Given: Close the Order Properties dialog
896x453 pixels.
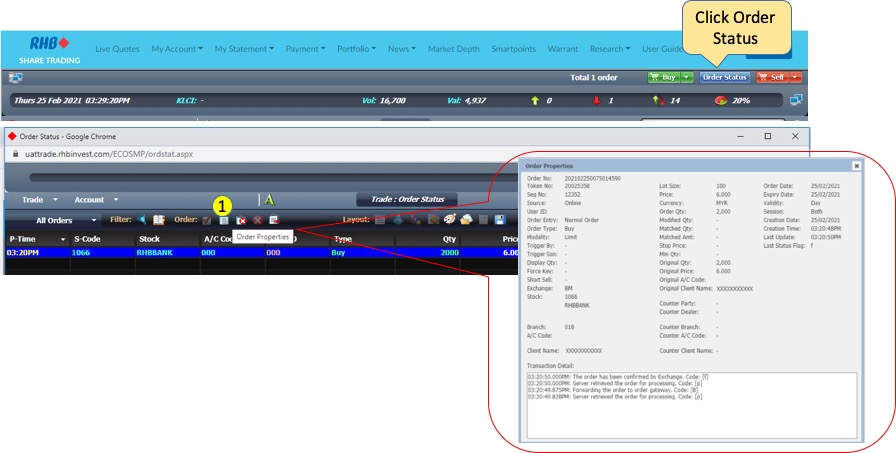Looking at the screenshot, I should pos(856,166).
